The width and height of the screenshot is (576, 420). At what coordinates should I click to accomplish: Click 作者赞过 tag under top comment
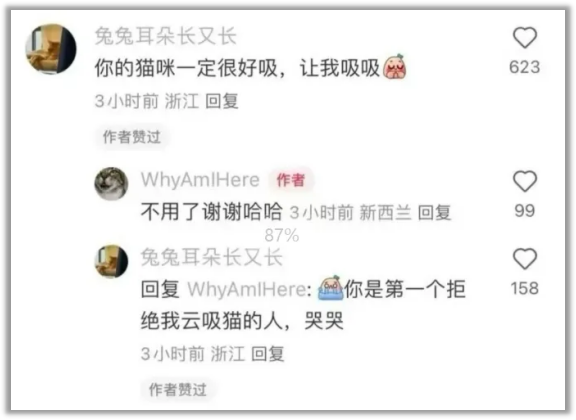coord(132,137)
